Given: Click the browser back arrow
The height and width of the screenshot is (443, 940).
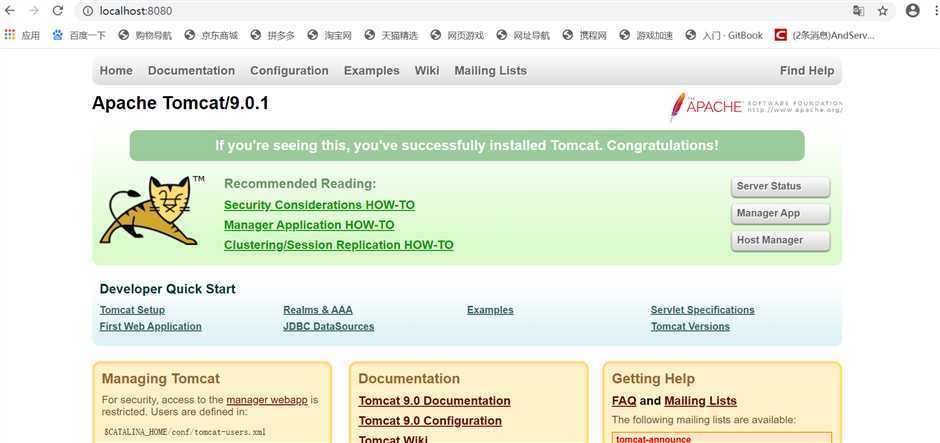Looking at the screenshot, I should tap(10, 10).
